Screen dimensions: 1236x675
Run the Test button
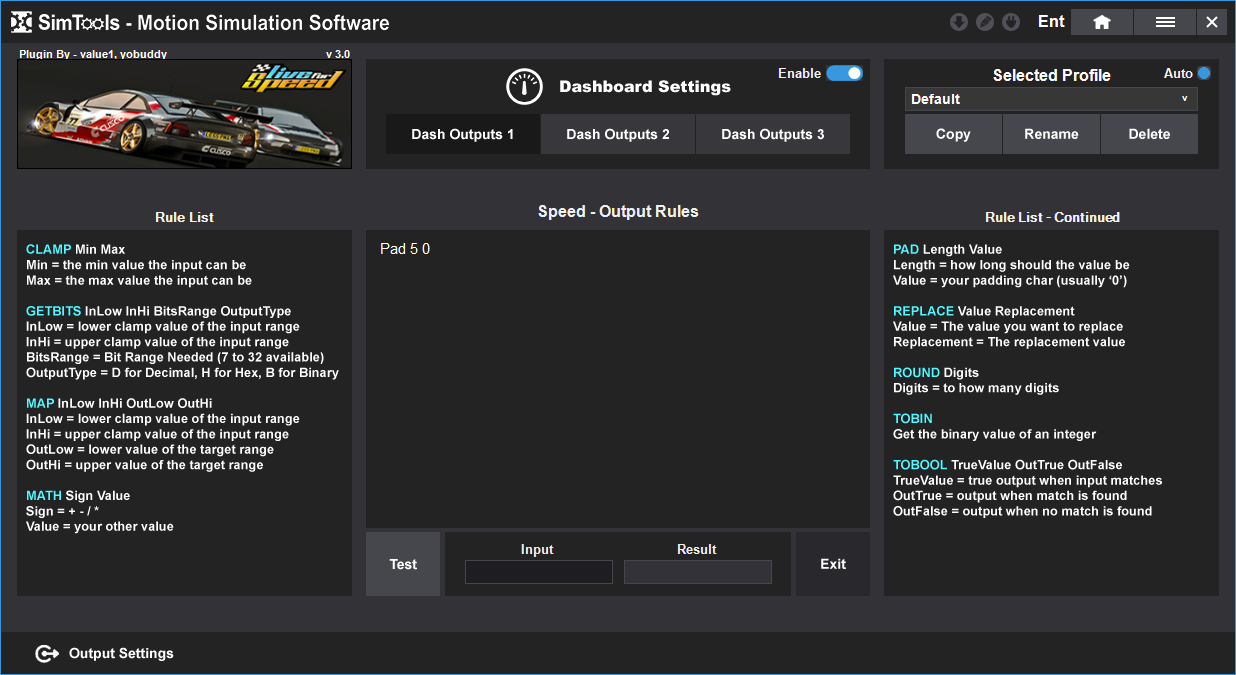[x=403, y=564]
